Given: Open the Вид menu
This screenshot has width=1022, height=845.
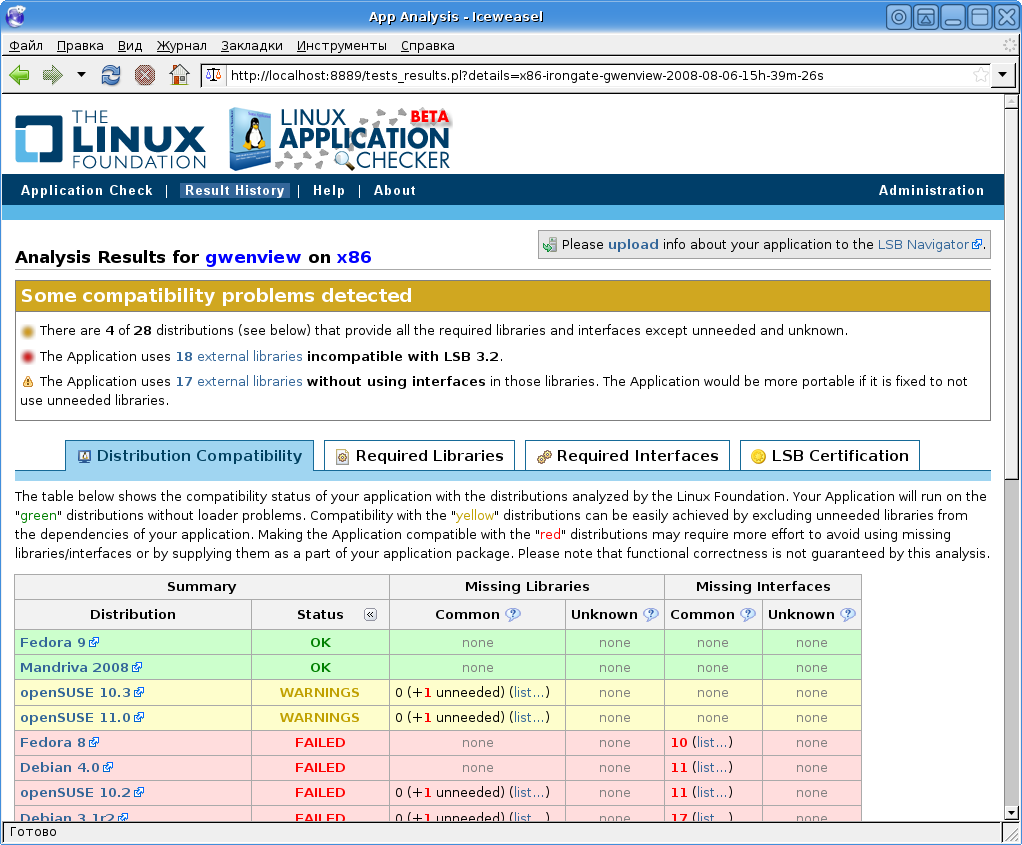Looking at the screenshot, I should 130,46.
